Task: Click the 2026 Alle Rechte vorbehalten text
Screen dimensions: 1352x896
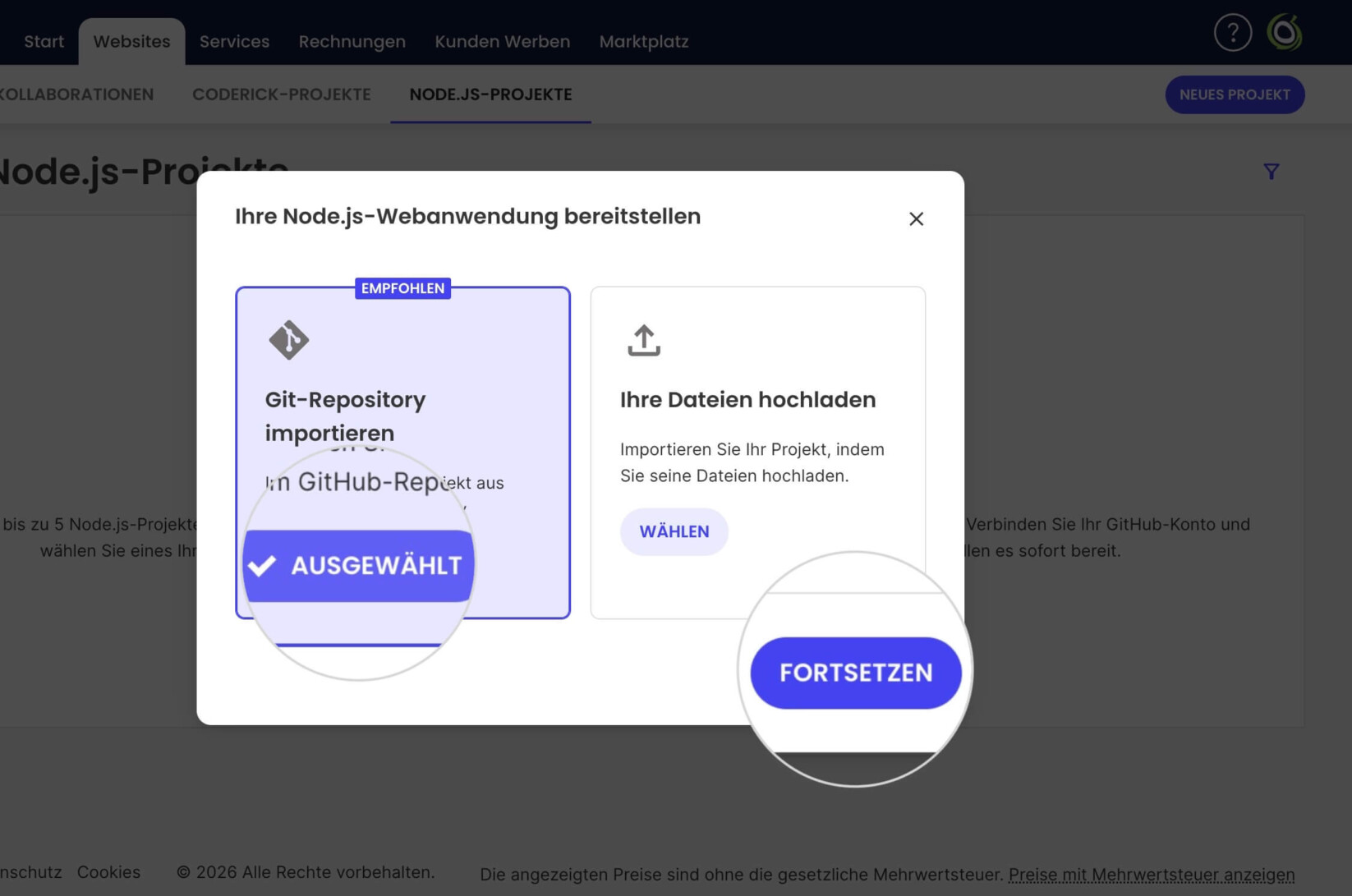Action: pyautogui.click(x=306, y=872)
